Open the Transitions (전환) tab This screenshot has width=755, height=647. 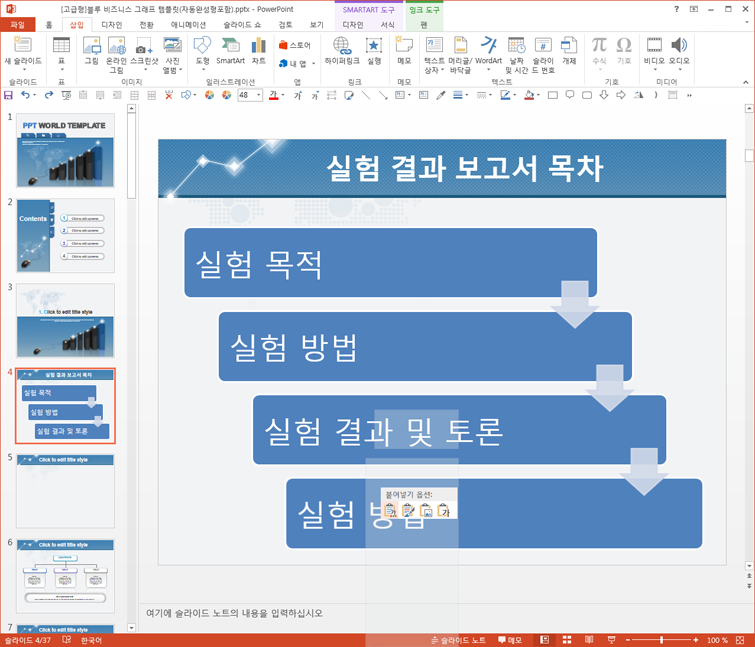pos(146,25)
